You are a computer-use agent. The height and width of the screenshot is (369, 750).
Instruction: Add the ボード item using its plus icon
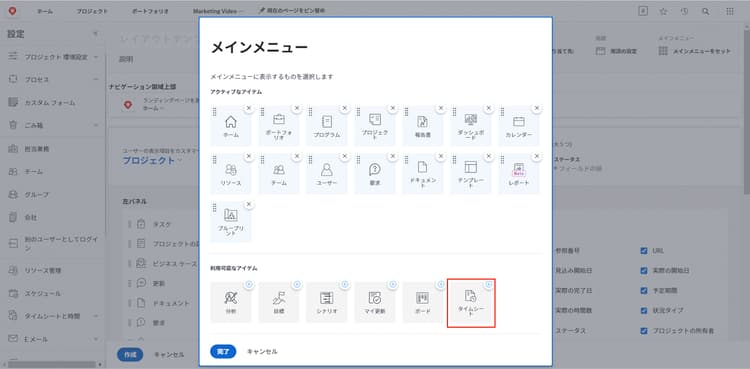[x=441, y=285]
